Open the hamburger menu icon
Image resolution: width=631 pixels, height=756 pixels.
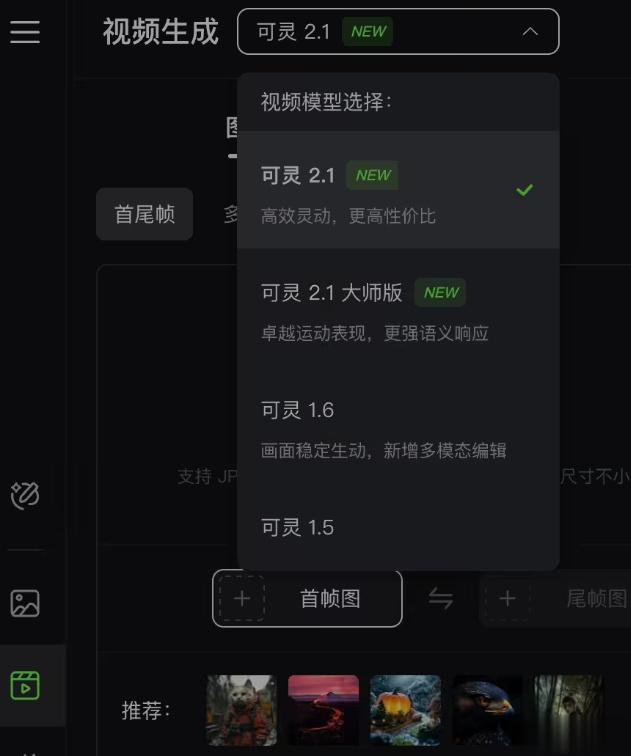coord(25,32)
